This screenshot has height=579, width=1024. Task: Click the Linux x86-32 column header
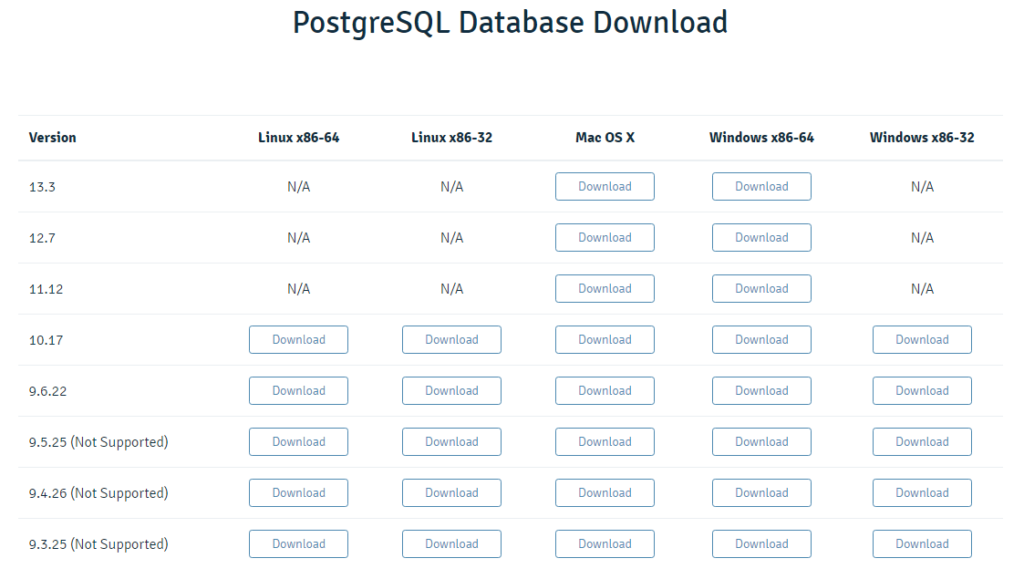[452, 138]
